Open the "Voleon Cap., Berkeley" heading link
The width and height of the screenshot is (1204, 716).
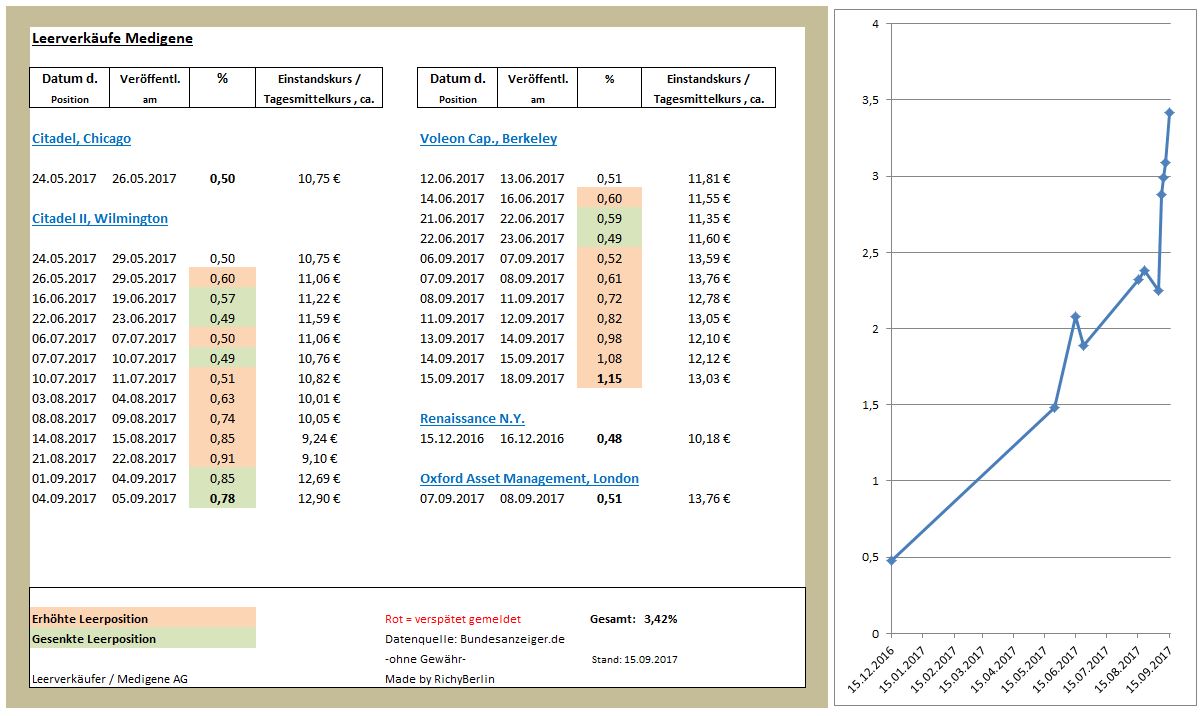click(488, 138)
